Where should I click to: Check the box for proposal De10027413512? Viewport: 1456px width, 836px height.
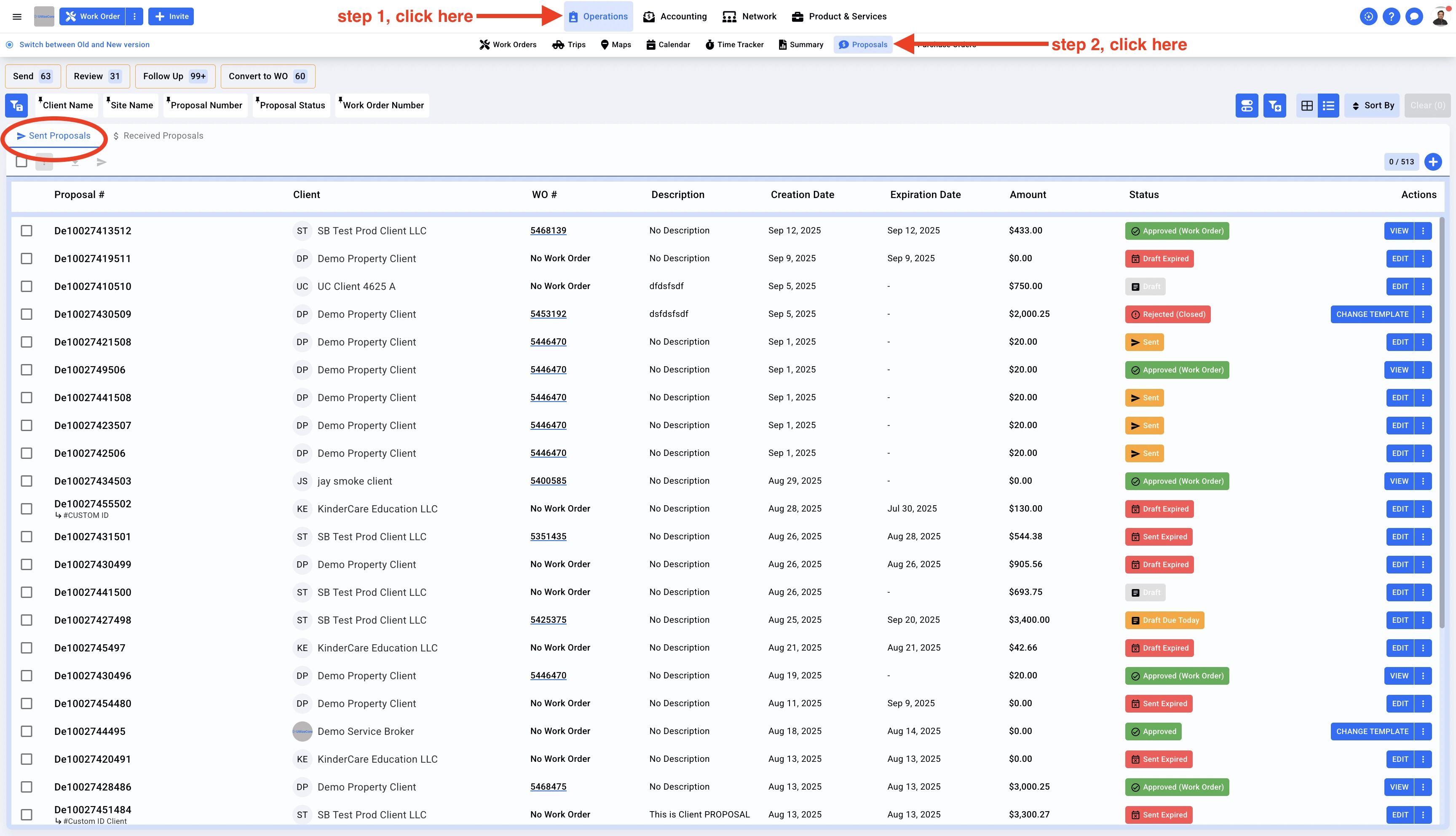(27, 231)
